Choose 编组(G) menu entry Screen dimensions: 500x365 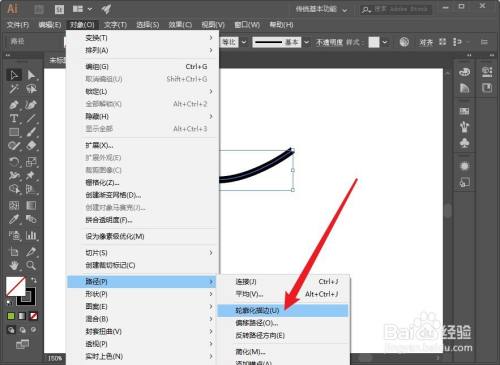[x=143, y=67]
